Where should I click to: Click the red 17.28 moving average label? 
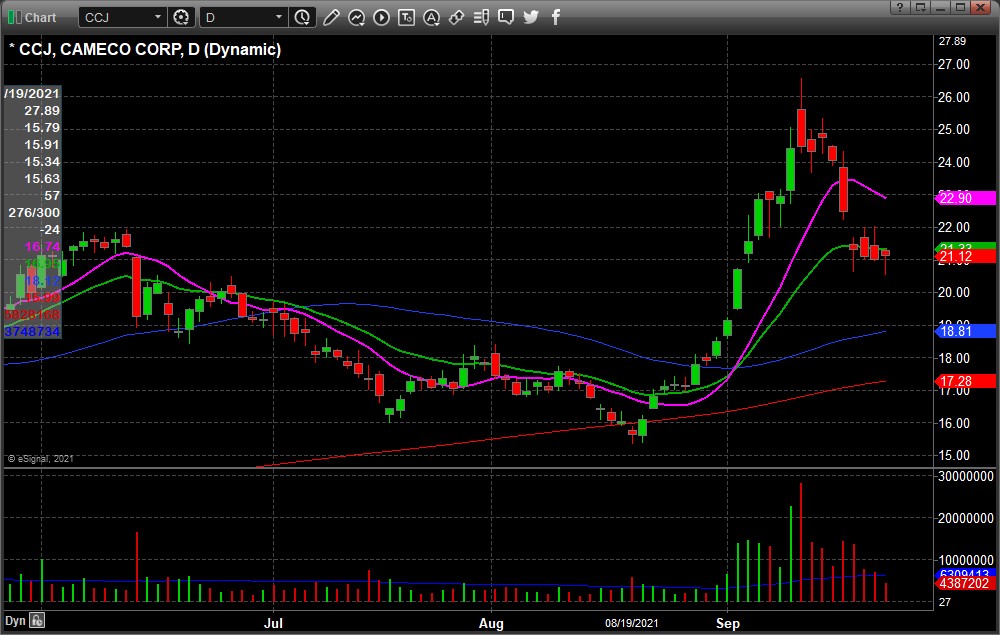(x=965, y=381)
